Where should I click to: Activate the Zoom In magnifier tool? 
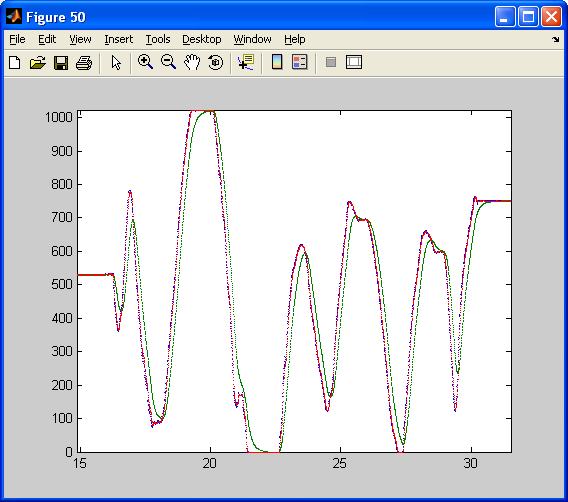[x=145, y=62]
